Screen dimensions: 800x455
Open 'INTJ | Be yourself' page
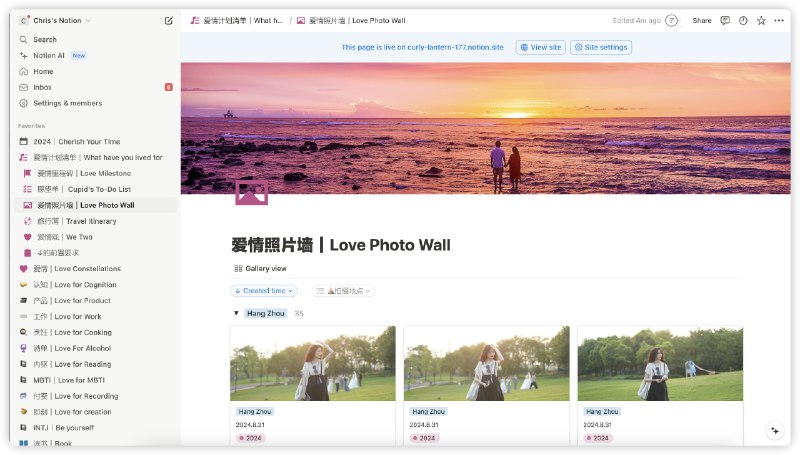click(x=63, y=427)
